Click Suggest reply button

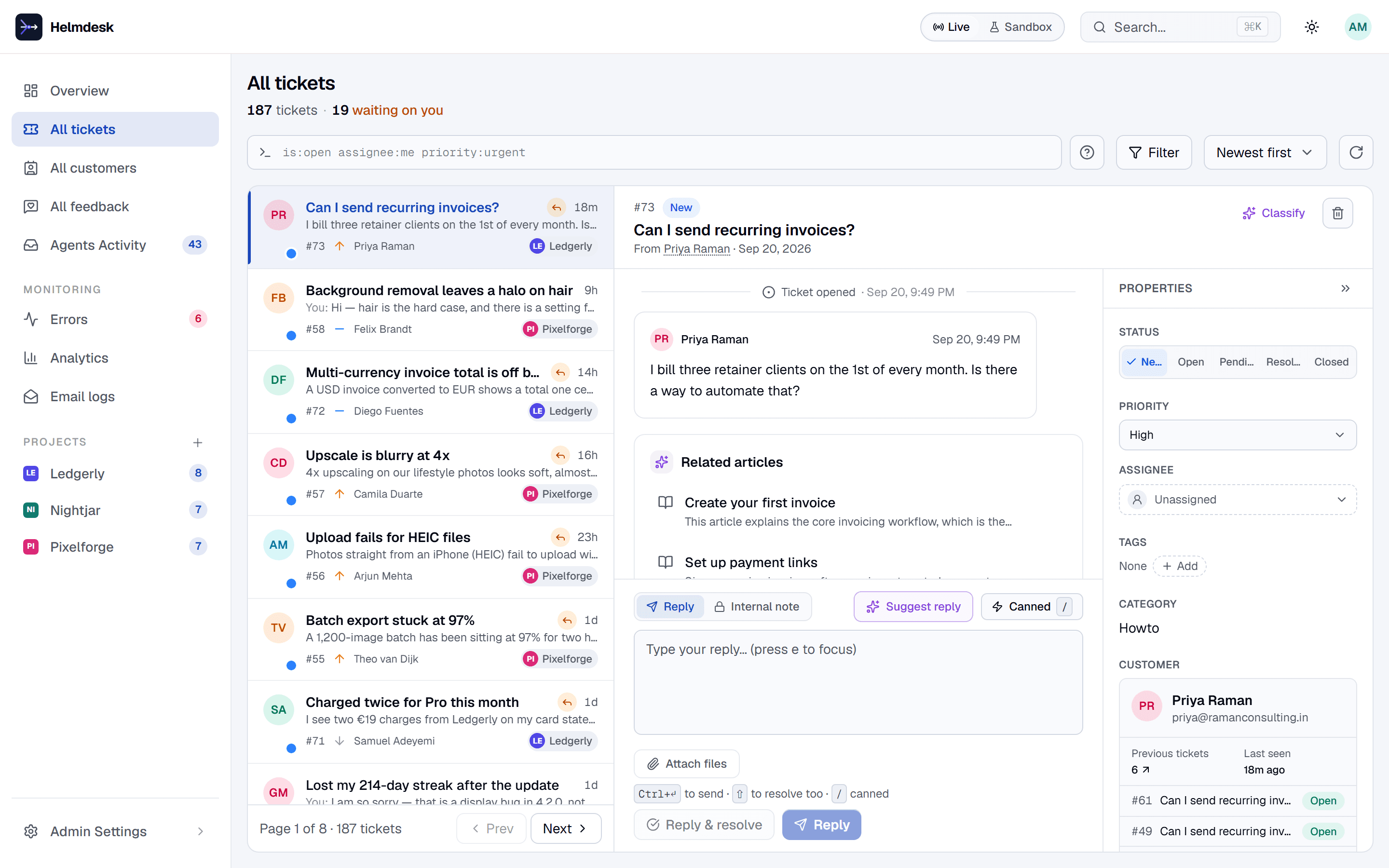tap(912, 606)
